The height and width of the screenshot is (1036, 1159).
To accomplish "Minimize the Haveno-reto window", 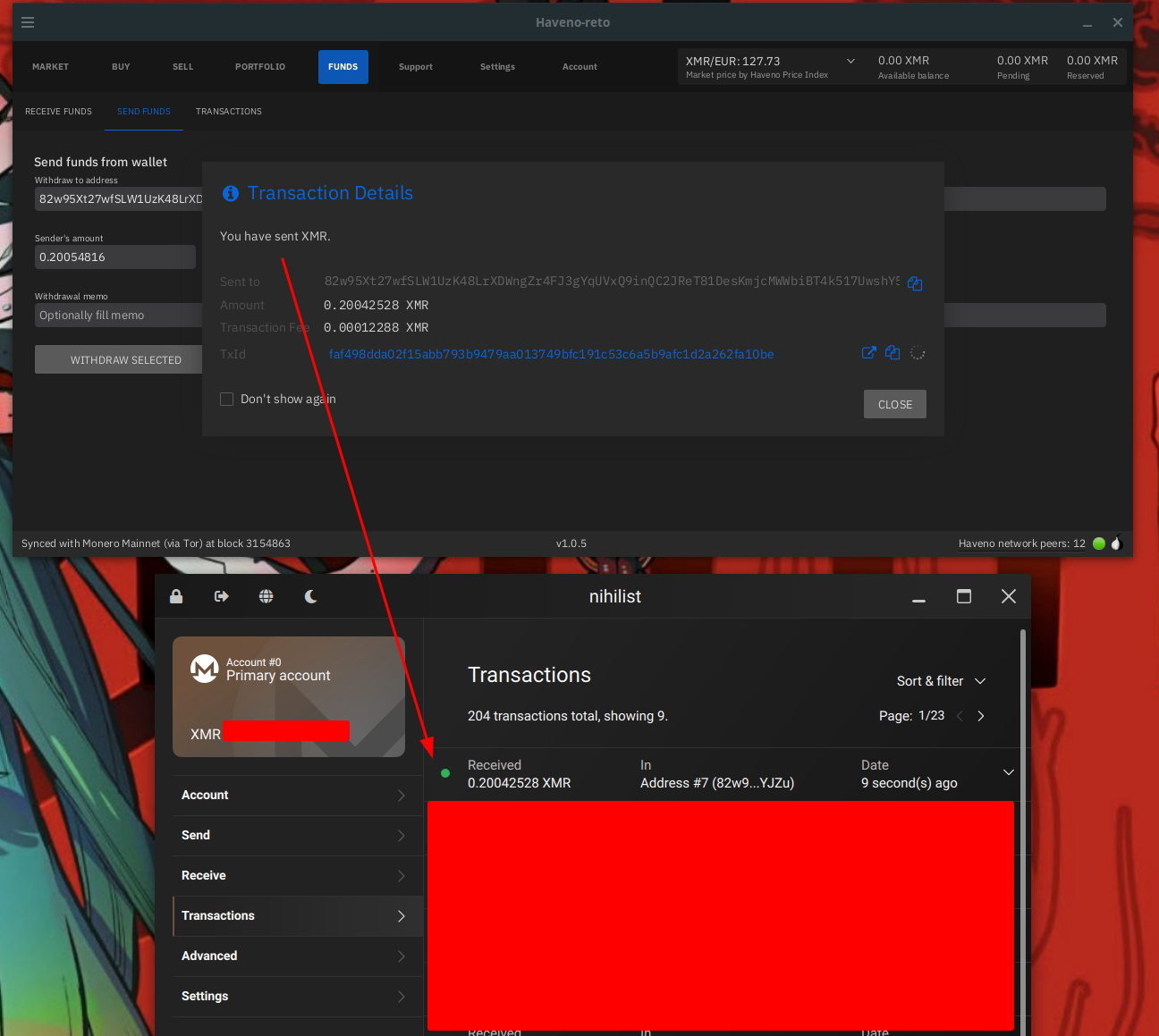I will (1087, 23).
